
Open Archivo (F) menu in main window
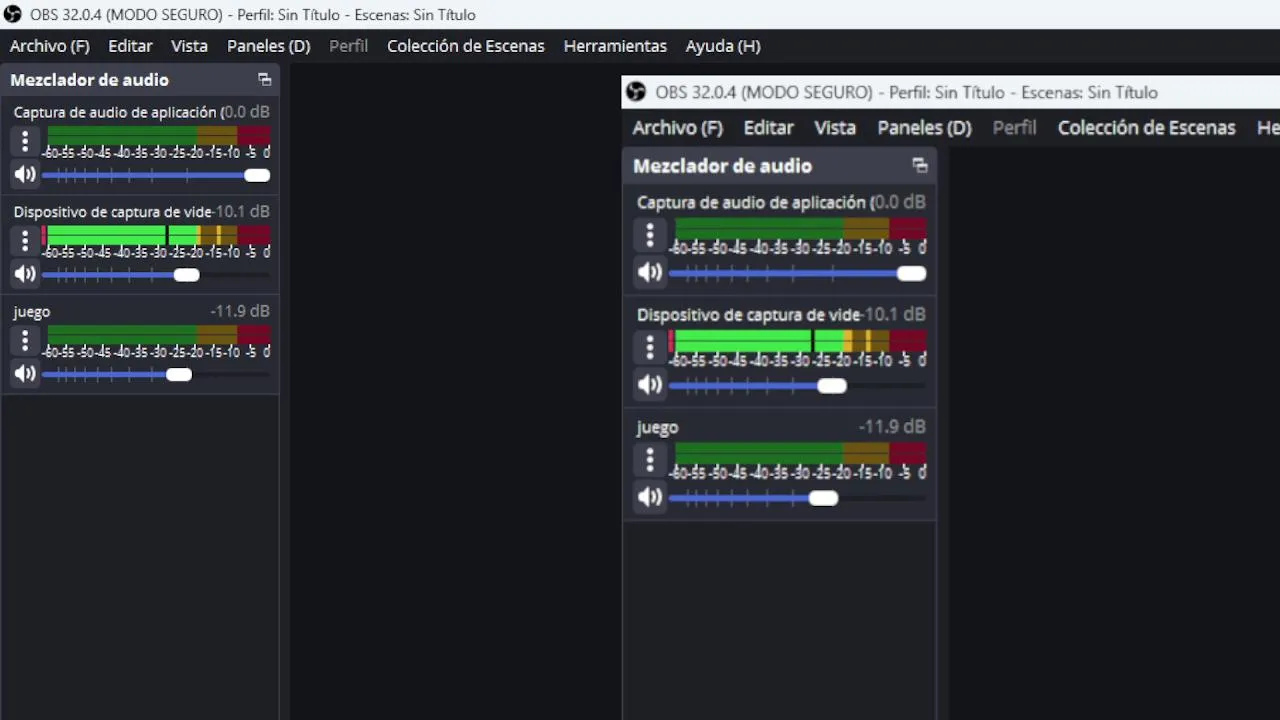(x=50, y=46)
